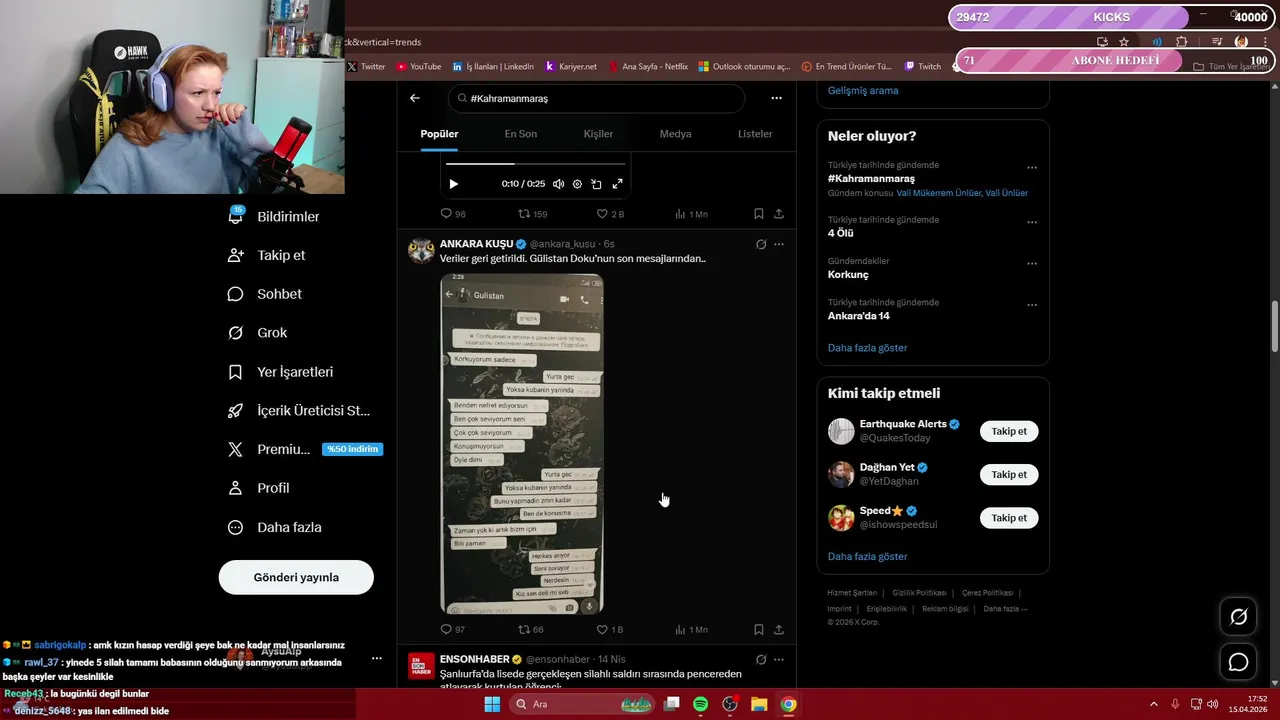Open options for Korkunç trend
This screenshot has height=720, width=1280.
pos(1032,264)
